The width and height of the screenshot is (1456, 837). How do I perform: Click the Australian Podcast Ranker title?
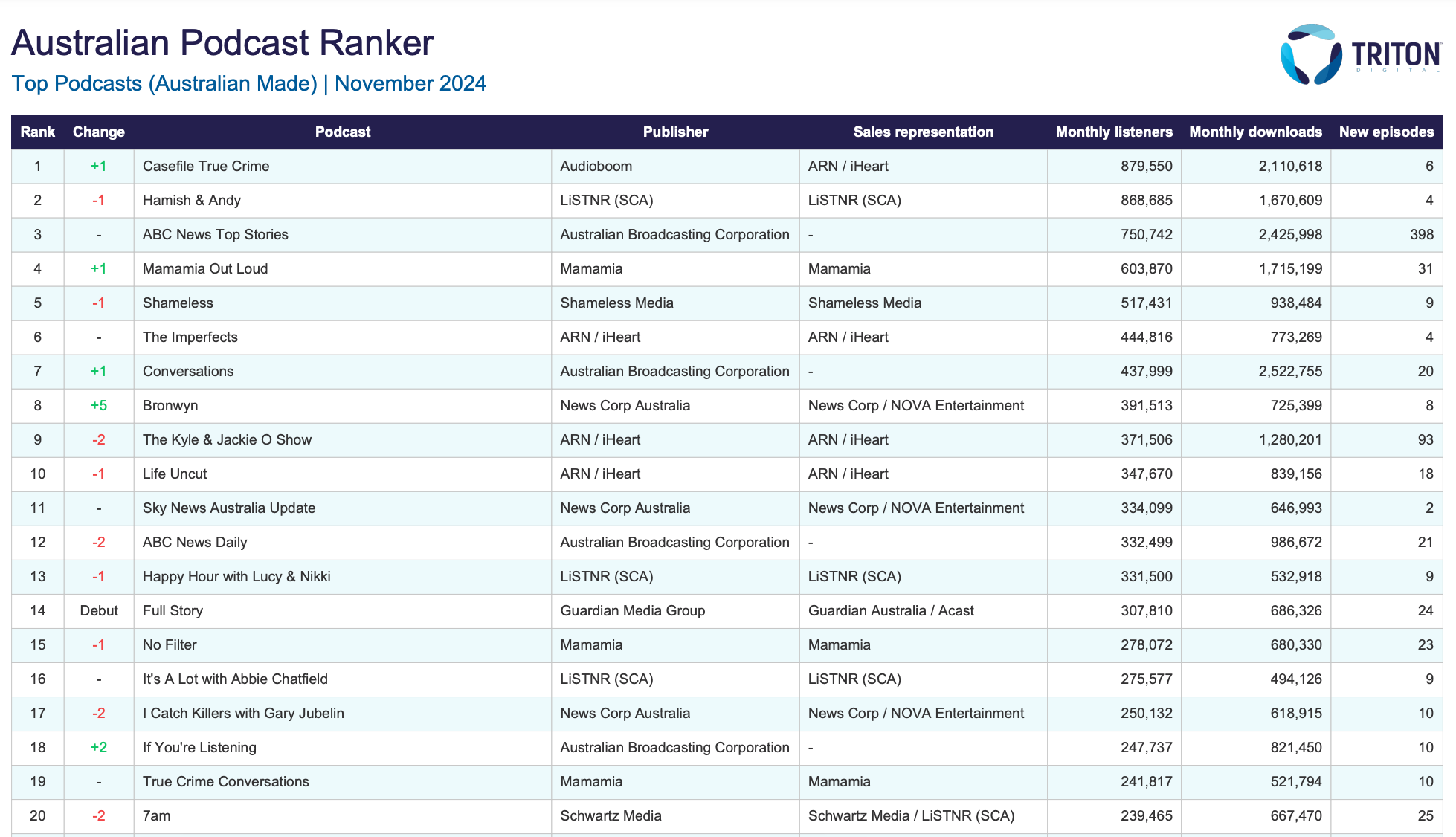click(x=222, y=42)
